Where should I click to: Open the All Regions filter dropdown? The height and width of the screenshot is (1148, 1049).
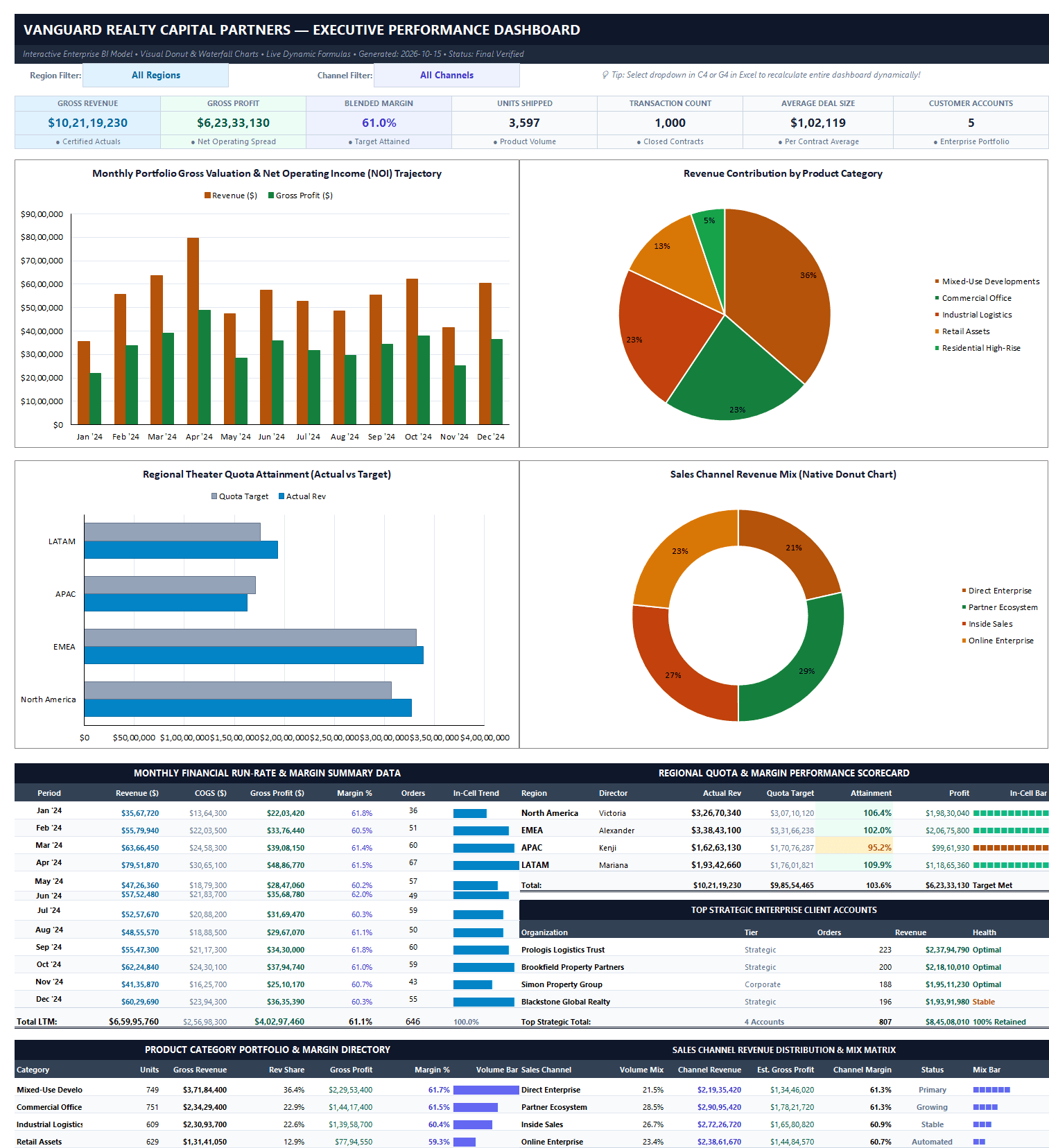[155, 75]
